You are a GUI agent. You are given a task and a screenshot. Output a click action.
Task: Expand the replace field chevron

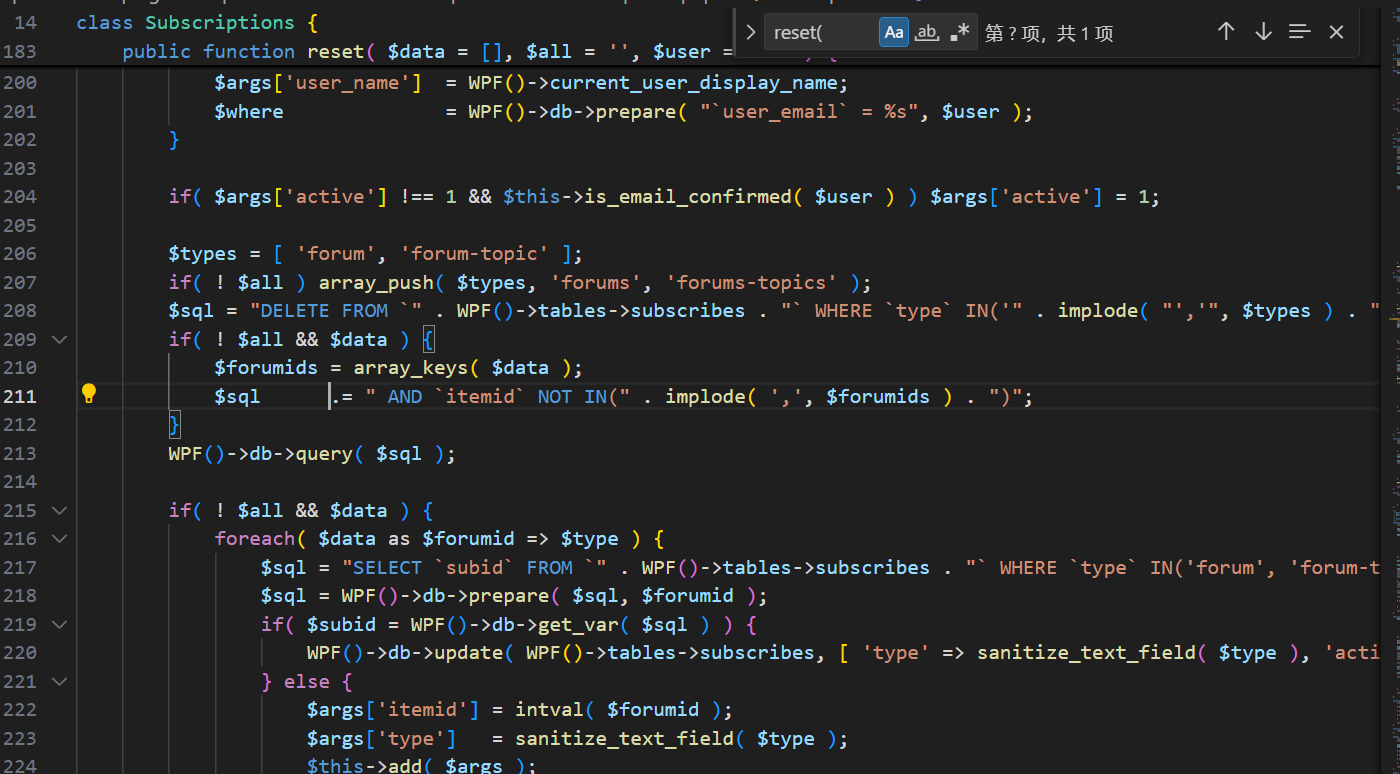click(x=751, y=32)
